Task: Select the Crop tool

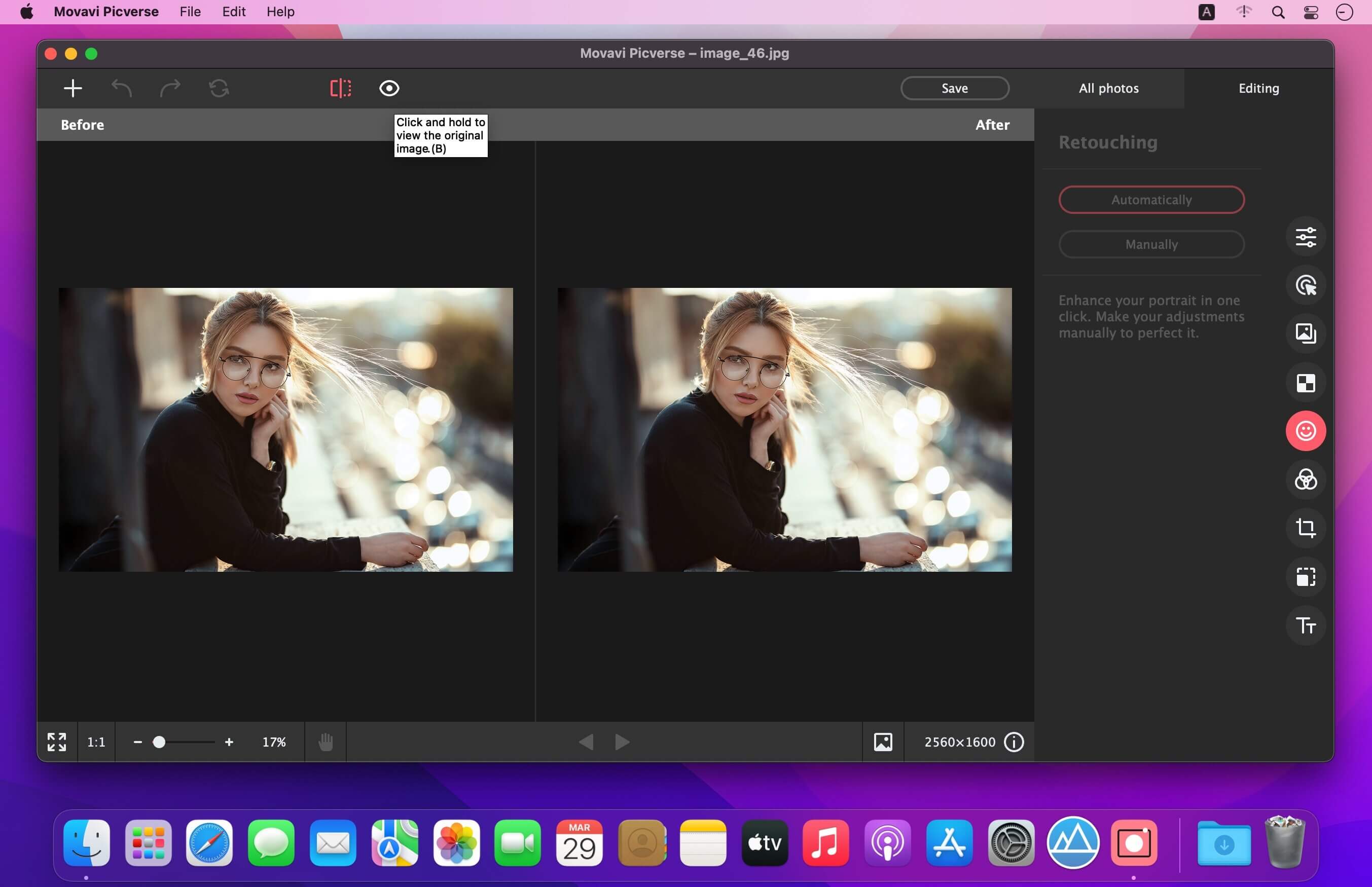Action: (x=1305, y=528)
